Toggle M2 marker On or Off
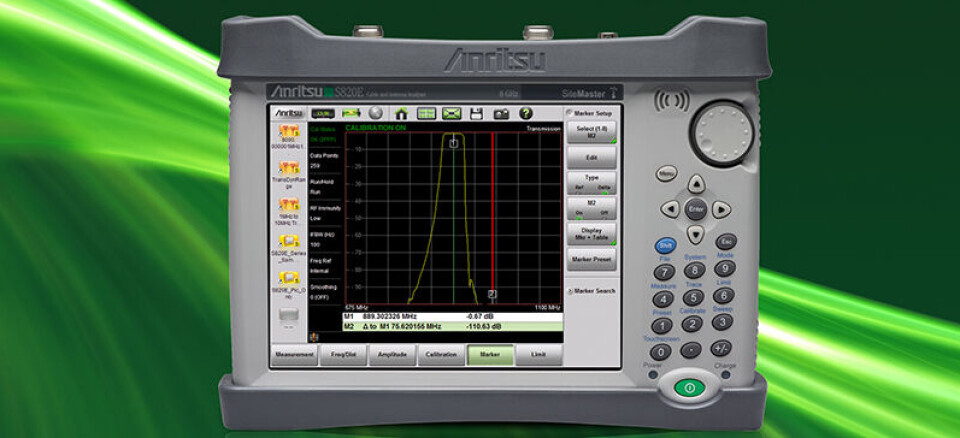The width and height of the screenshot is (960, 438). click(x=591, y=208)
